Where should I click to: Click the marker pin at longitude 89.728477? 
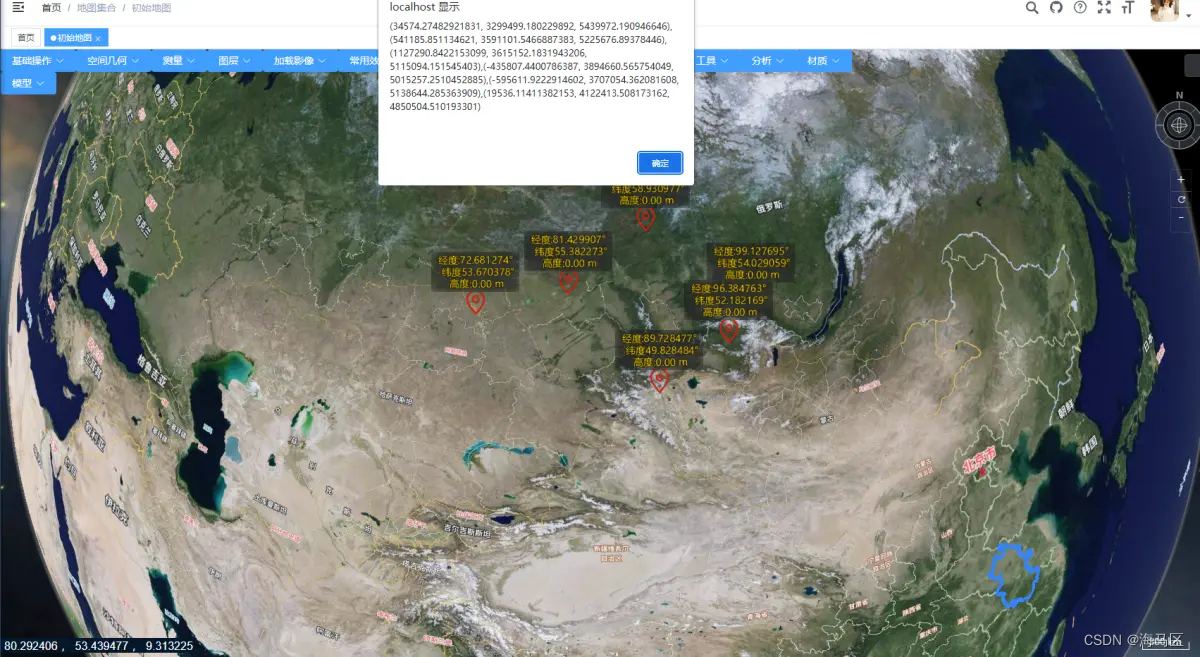click(x=659, y=380)
